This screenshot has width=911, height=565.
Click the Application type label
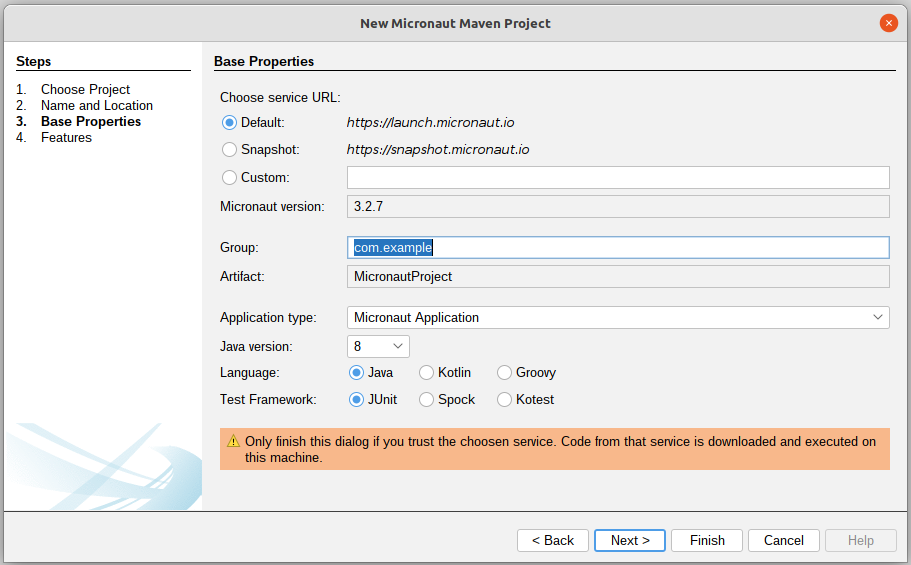tap(268, 318)
